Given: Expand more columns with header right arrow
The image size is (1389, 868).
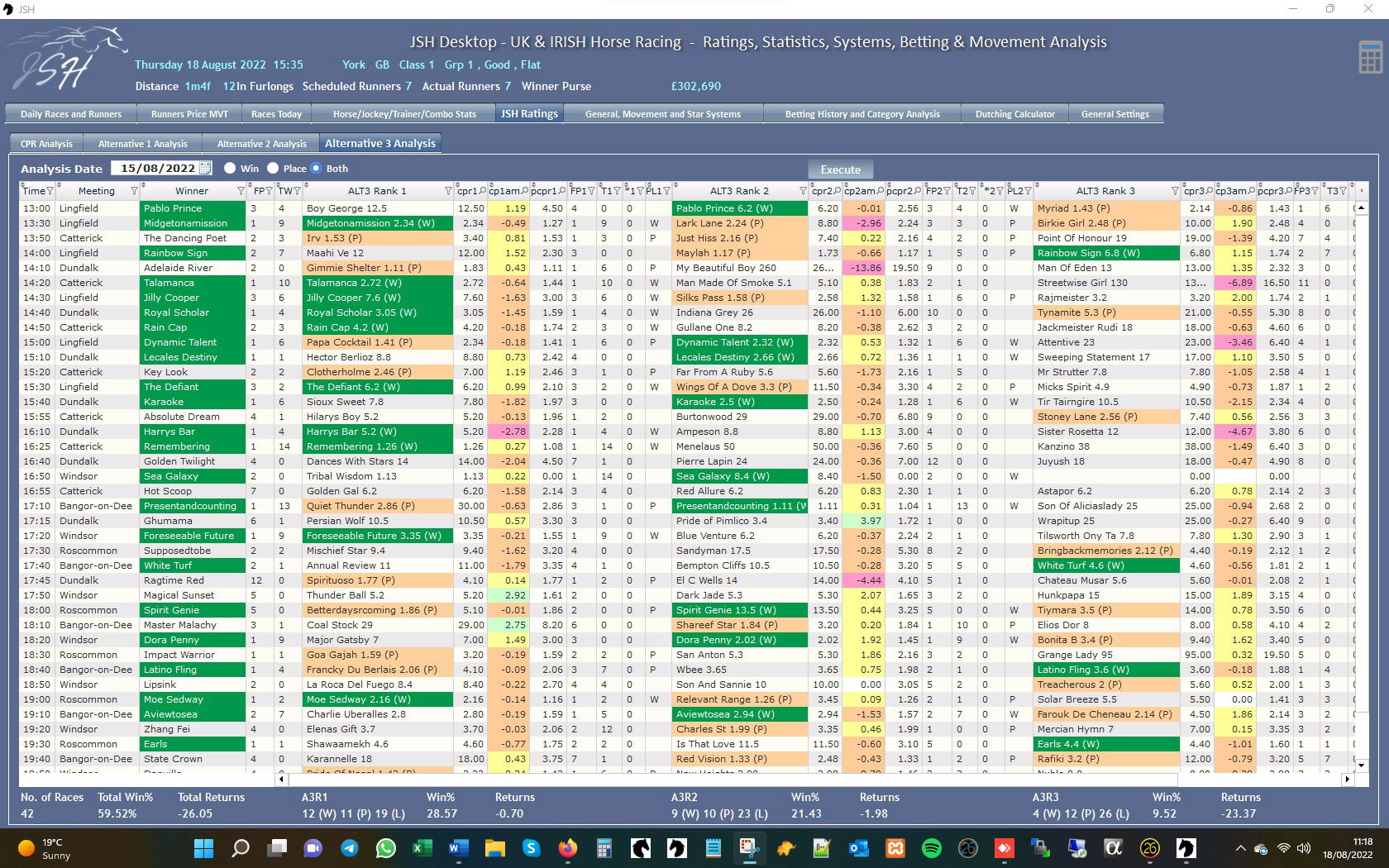Looking at the screenshot, I should [x=1362, y=191].
